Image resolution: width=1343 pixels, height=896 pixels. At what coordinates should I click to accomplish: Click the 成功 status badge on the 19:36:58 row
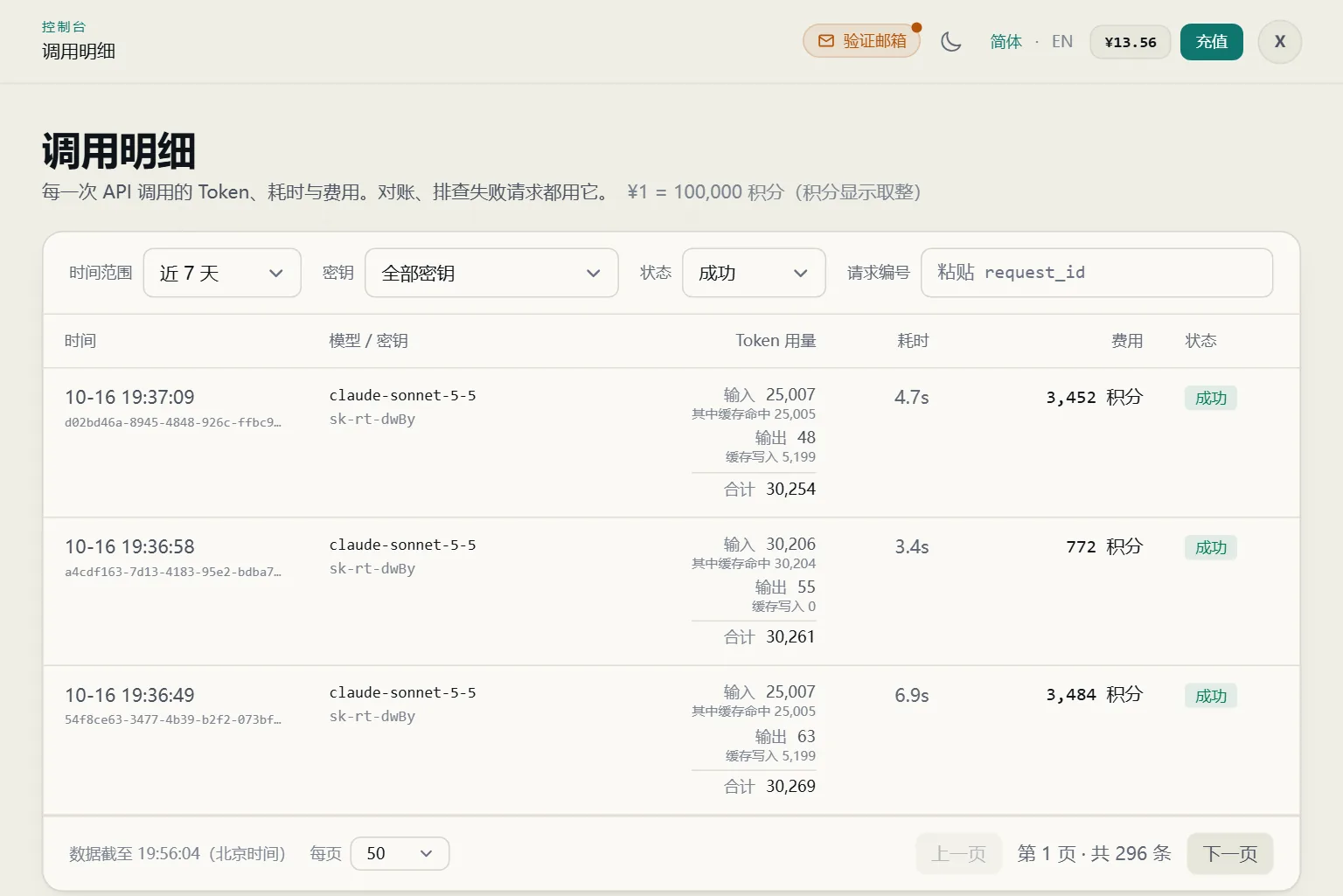tap(1211, 547)
